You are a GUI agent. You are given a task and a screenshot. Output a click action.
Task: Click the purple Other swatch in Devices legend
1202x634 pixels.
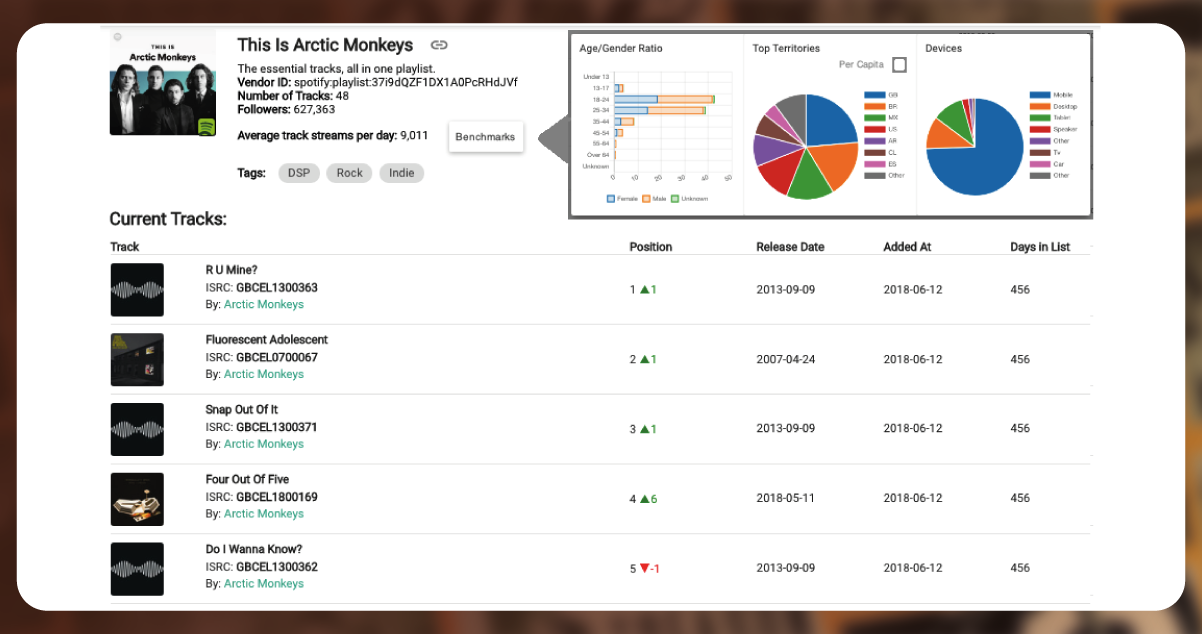click(x=1039, y=141)
